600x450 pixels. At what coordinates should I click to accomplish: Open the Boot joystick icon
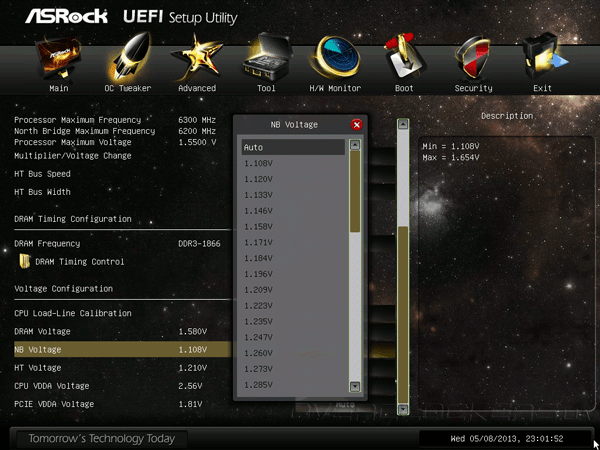tap(404, 57)
